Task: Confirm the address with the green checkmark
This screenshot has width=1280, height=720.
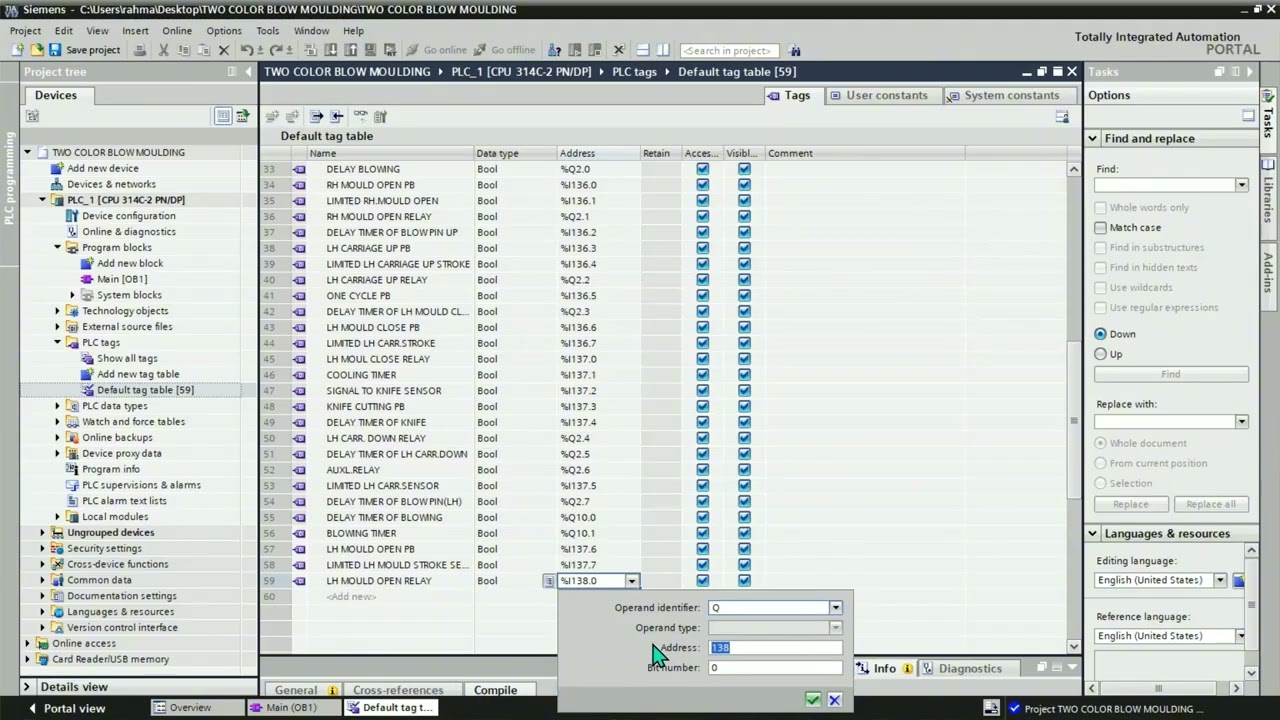Action: [813, 700]
